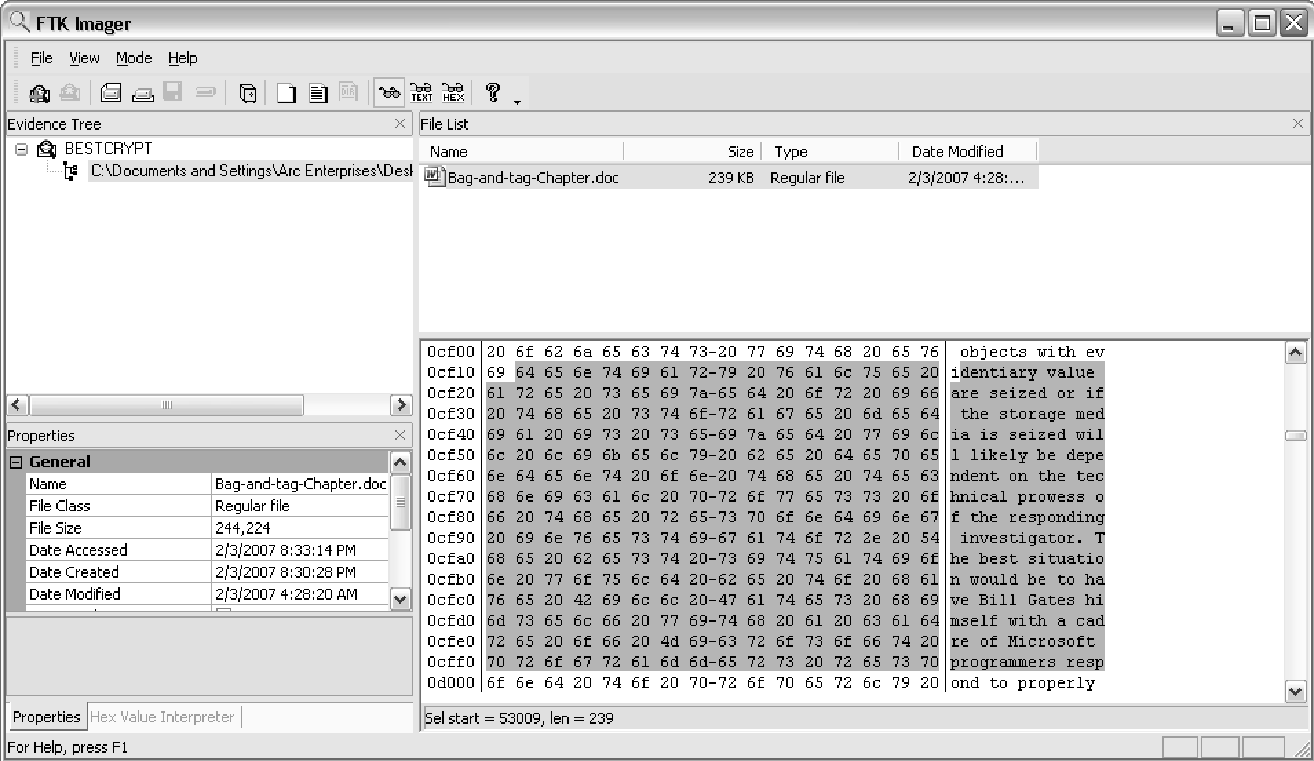Click hex offset 0cf00 in viewer
The width and height of the screenshot is (1314, 761).
450,352
